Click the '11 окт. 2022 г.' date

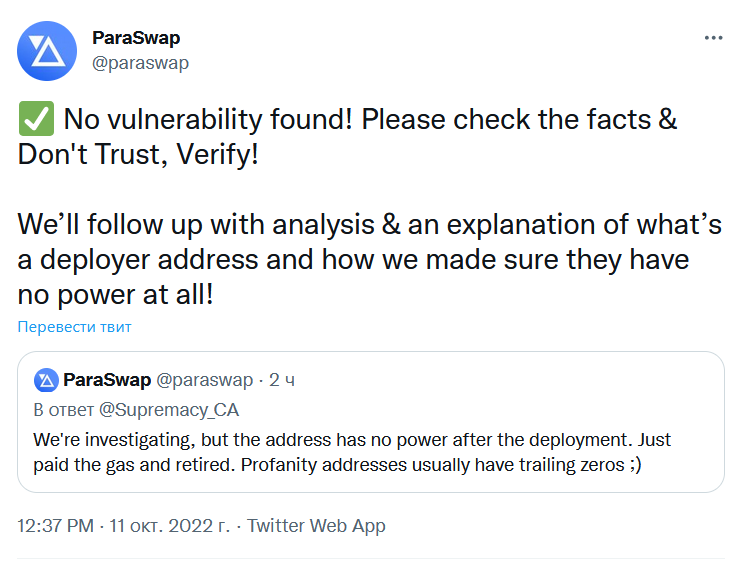pos(169,526)
